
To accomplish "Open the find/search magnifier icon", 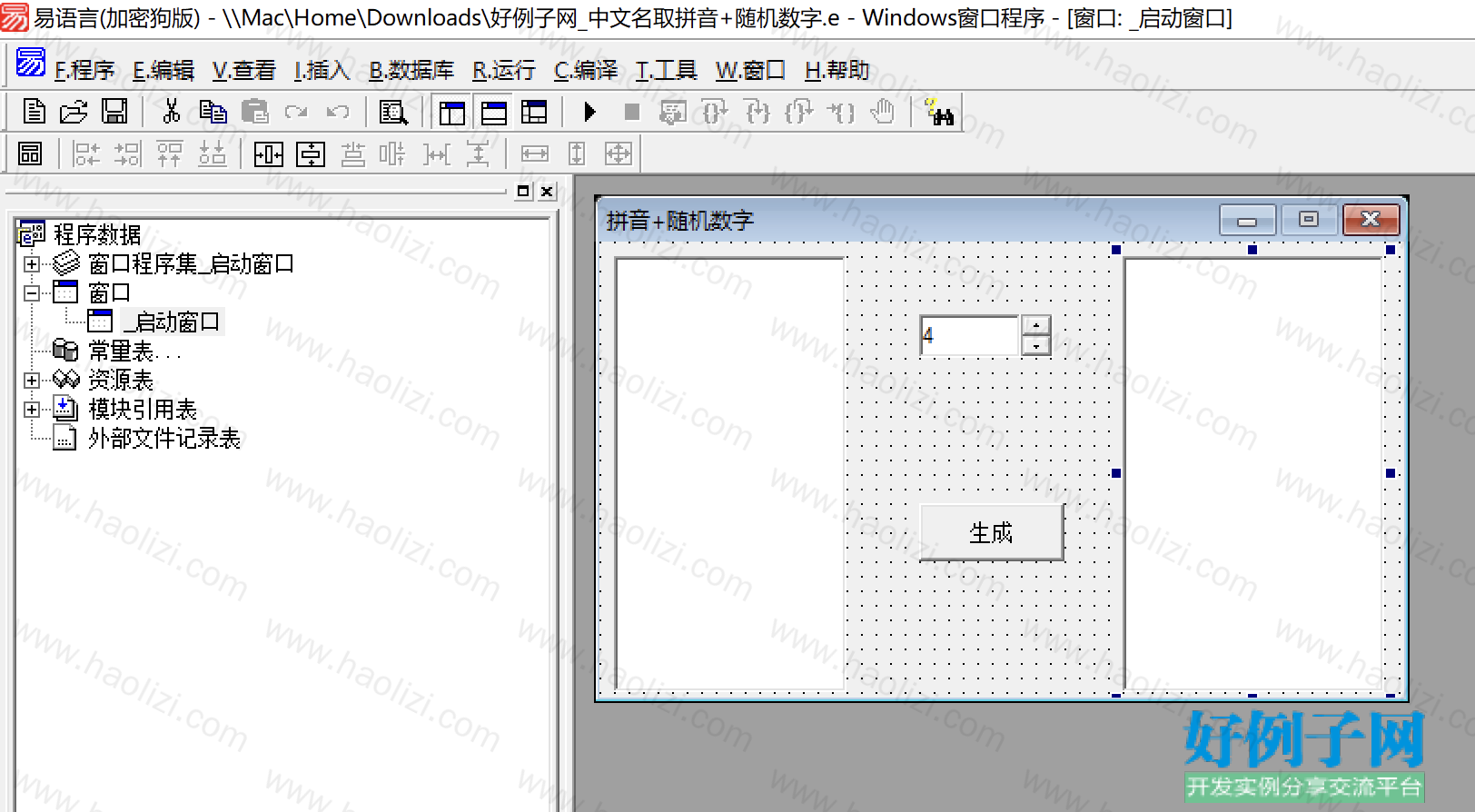I will (393, 112).
